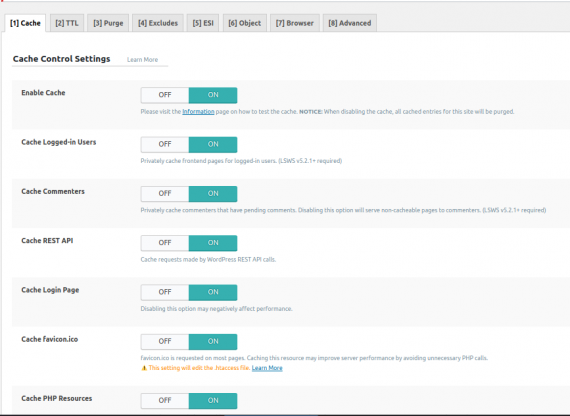Set Cache PHP Resources to ON
The width and height of the screenshot is (570, 416).
point(213,400)
